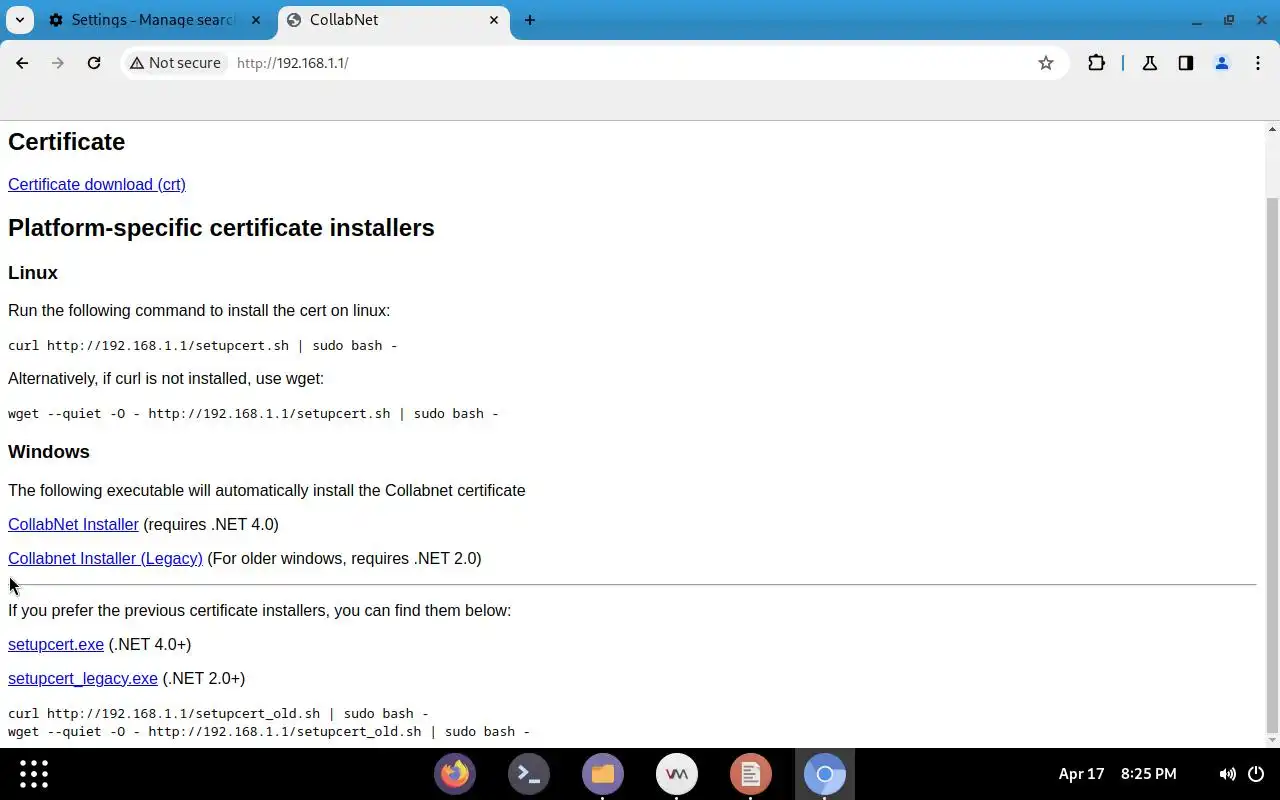Open the profile avatar menu
The height and width of the screenshot is (800, 1280).
(x=1222, y=63)
